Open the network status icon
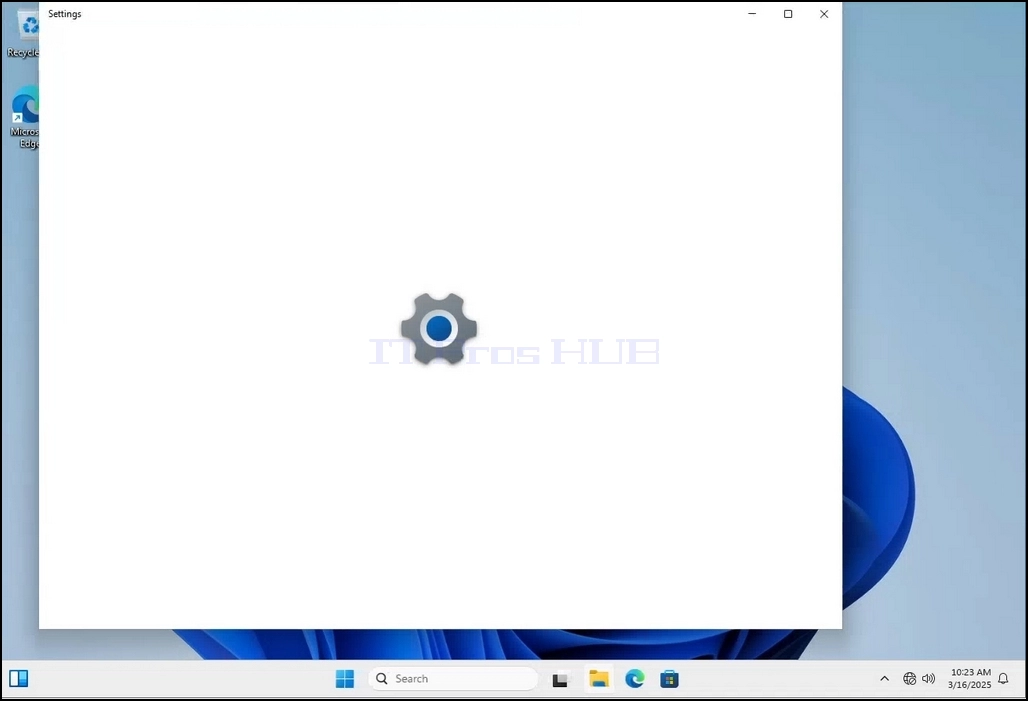The width and height of the screenshot is (1028, 701). tap(909, 679)
